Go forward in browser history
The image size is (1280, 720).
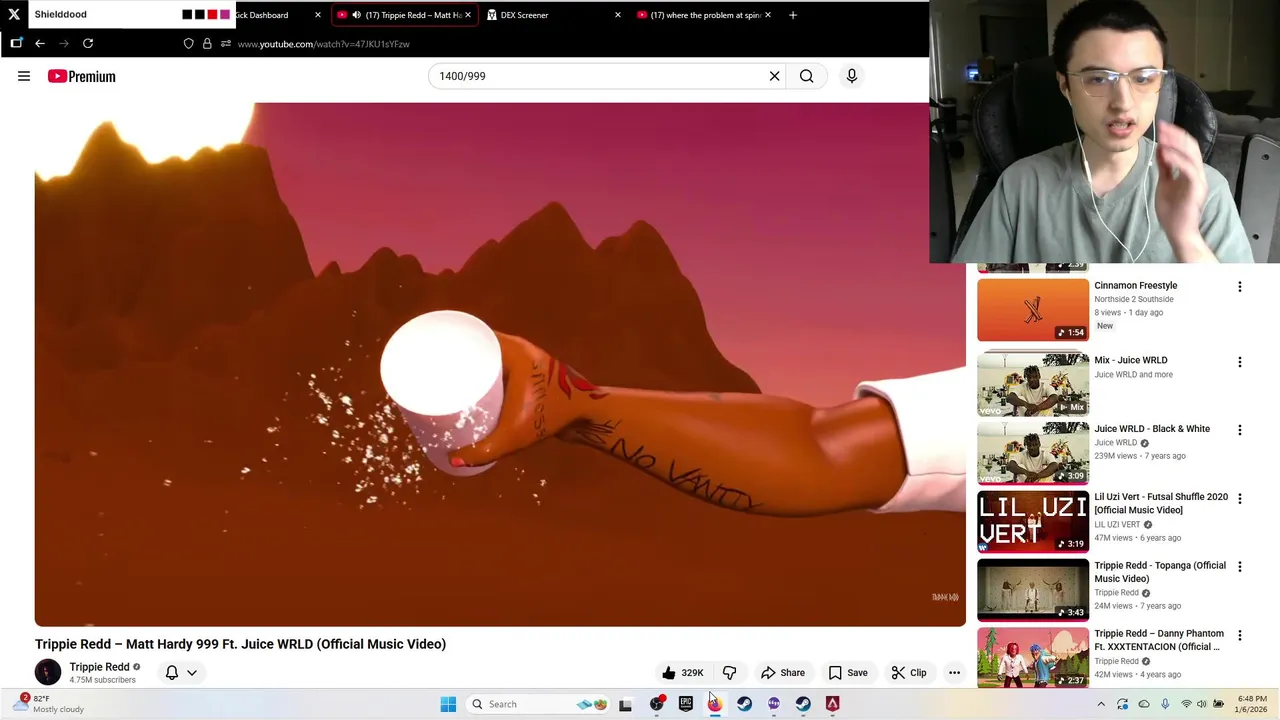[x=64, y=43]
